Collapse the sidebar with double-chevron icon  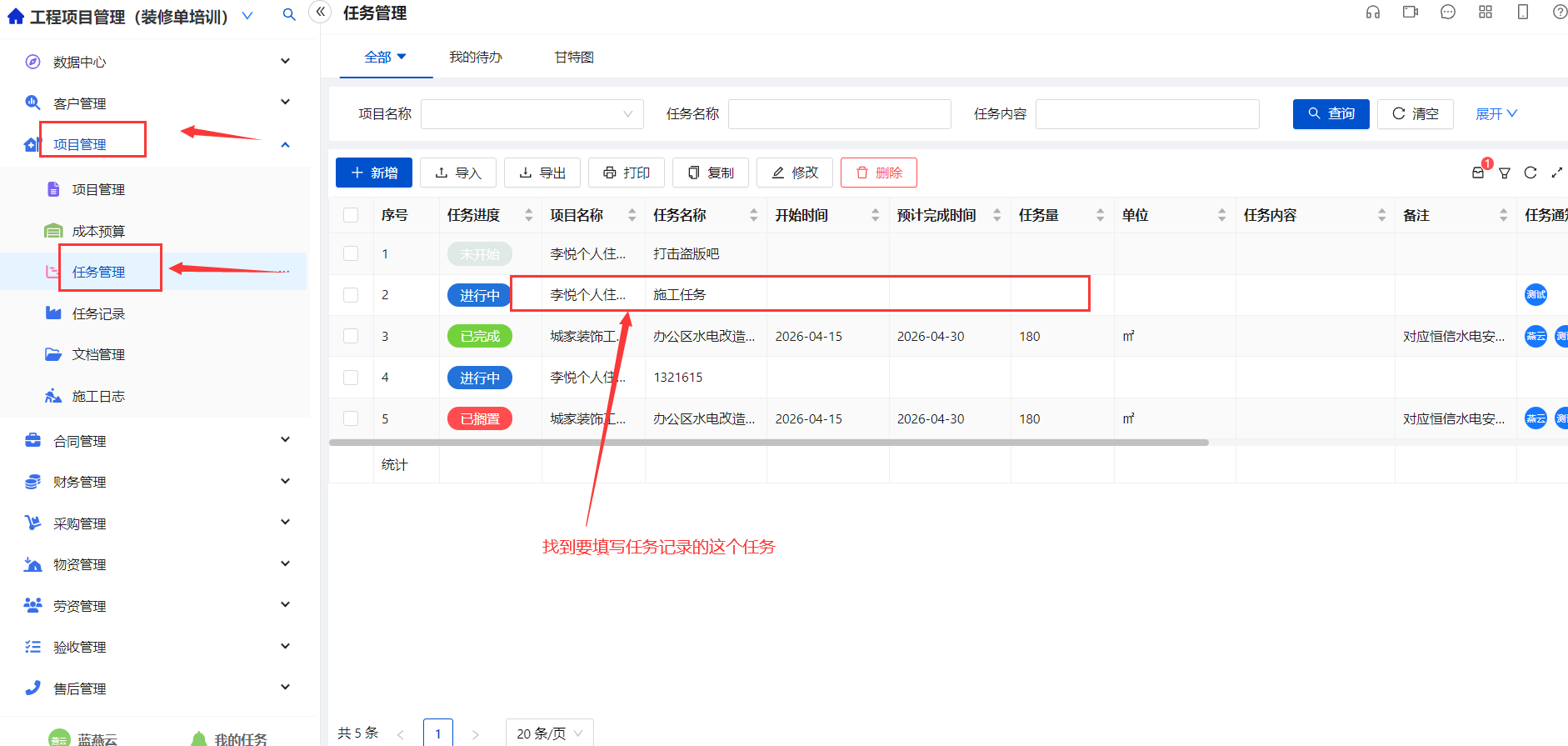click(x=321, y=12)
